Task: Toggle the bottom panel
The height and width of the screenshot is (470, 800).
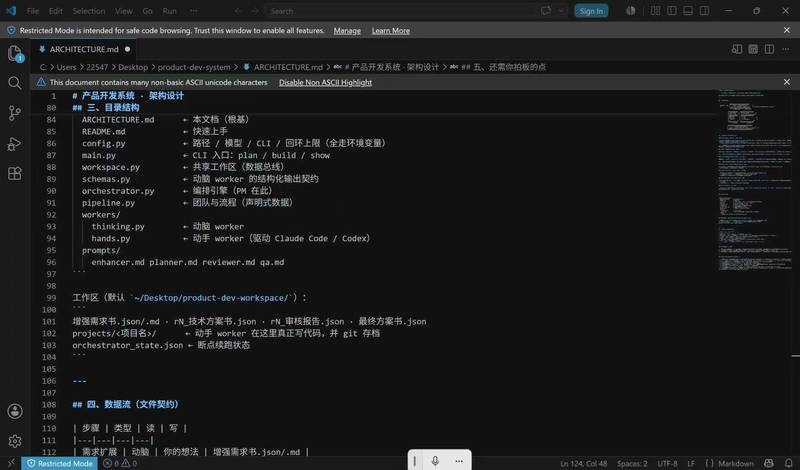Action: (688, 11)
